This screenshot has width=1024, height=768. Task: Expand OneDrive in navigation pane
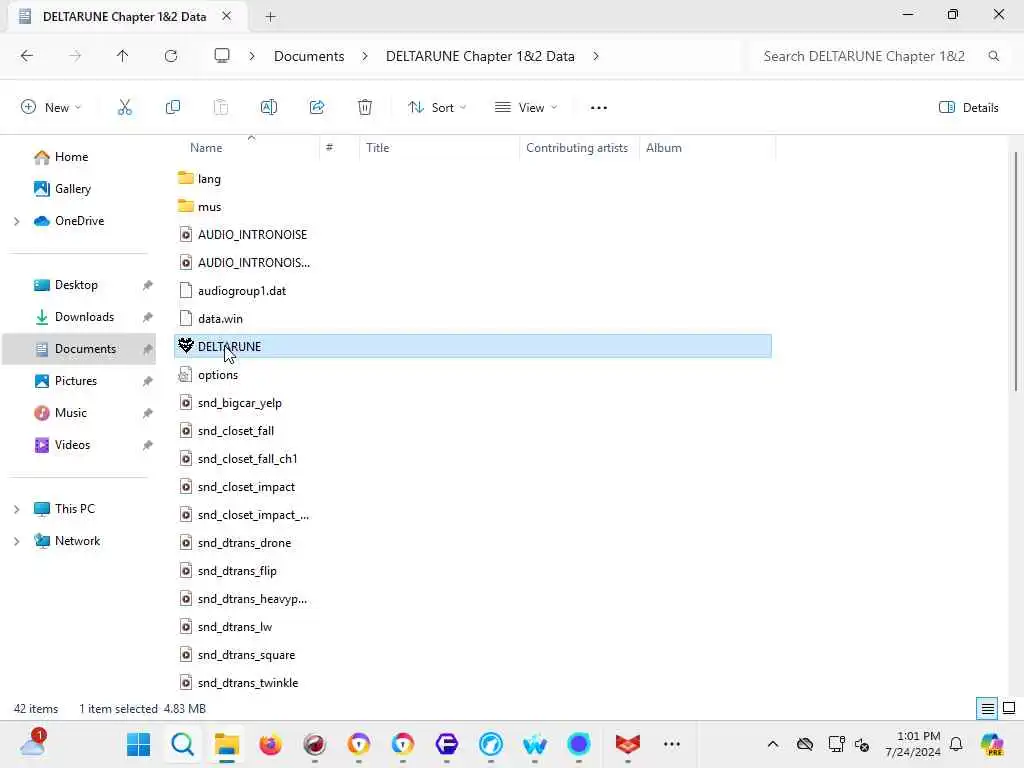point(16,221)
